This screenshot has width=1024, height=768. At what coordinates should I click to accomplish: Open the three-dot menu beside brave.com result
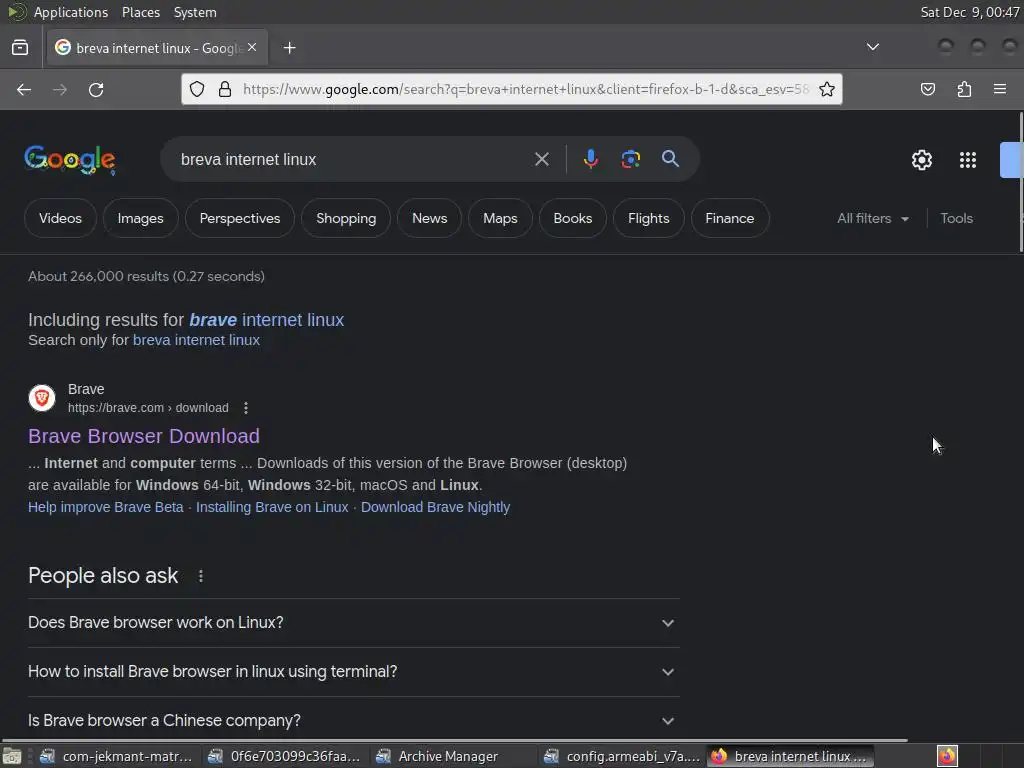point(246,408)
